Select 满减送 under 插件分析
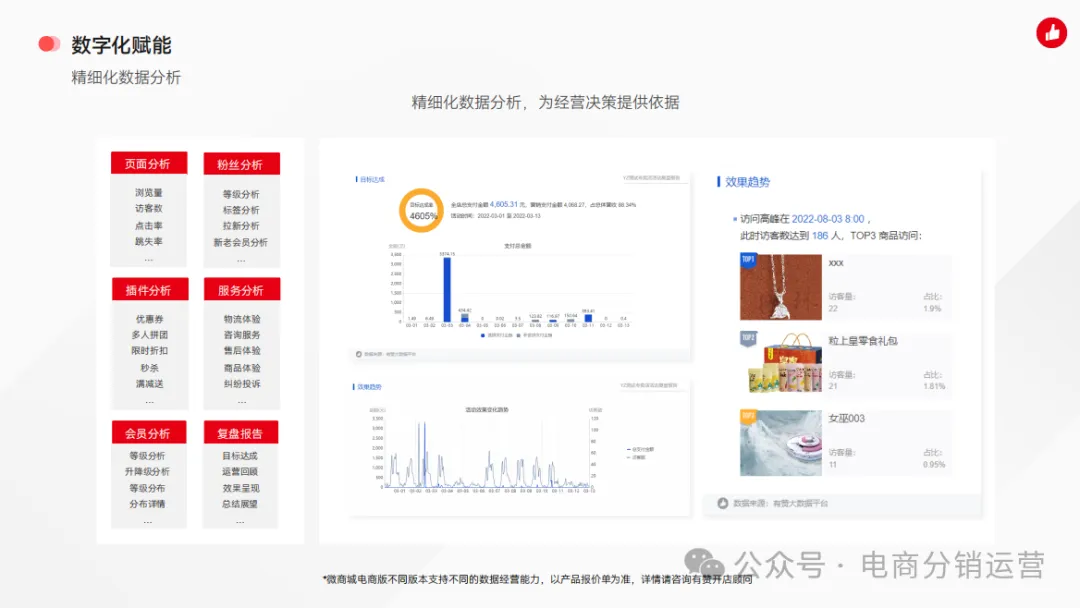The image size is (1080, 608). coord(149,384)
